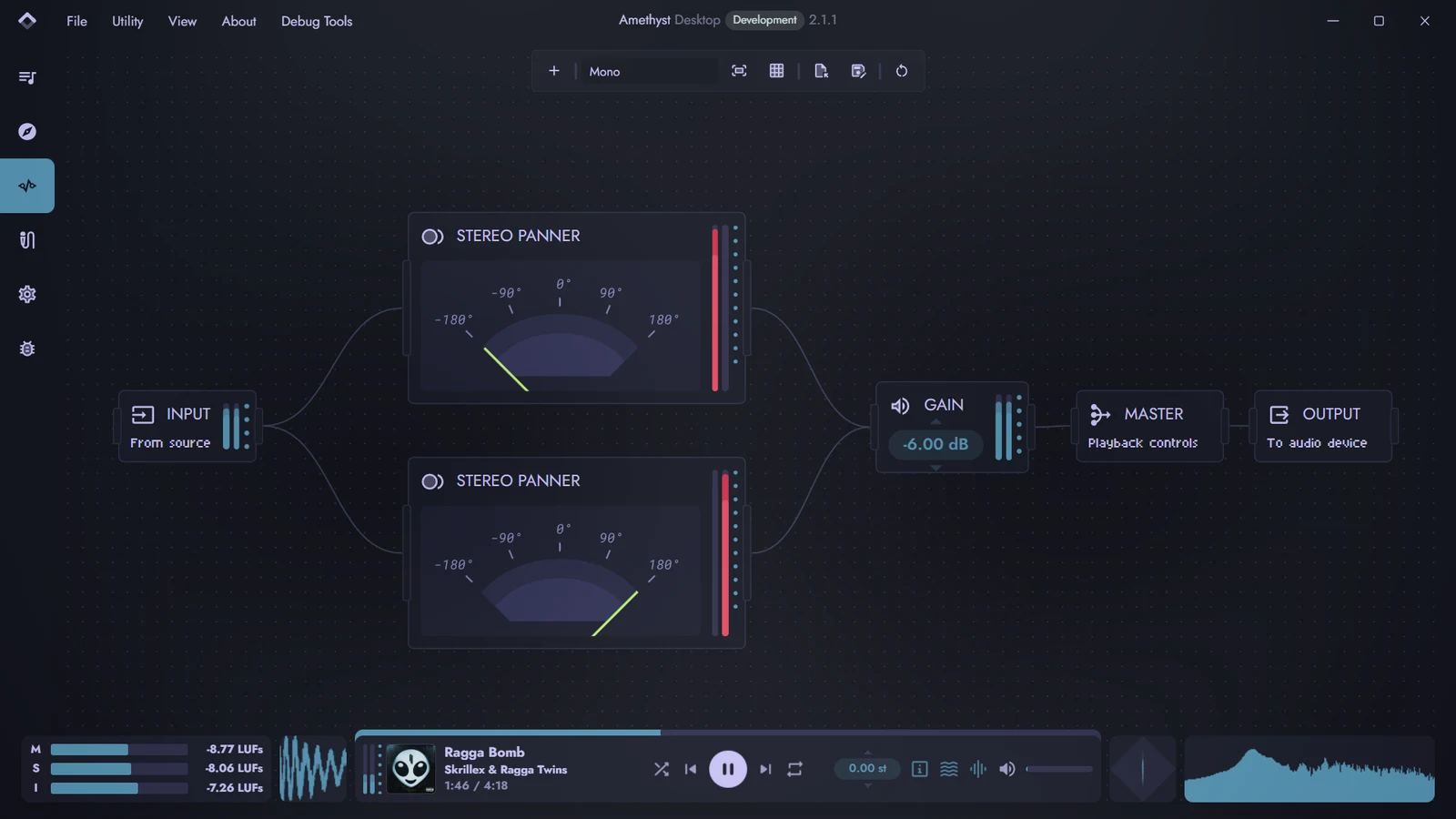Click the save graph file icon
Image resolution: width=1456 pixels, height=819 pixels.
(858, 71)
